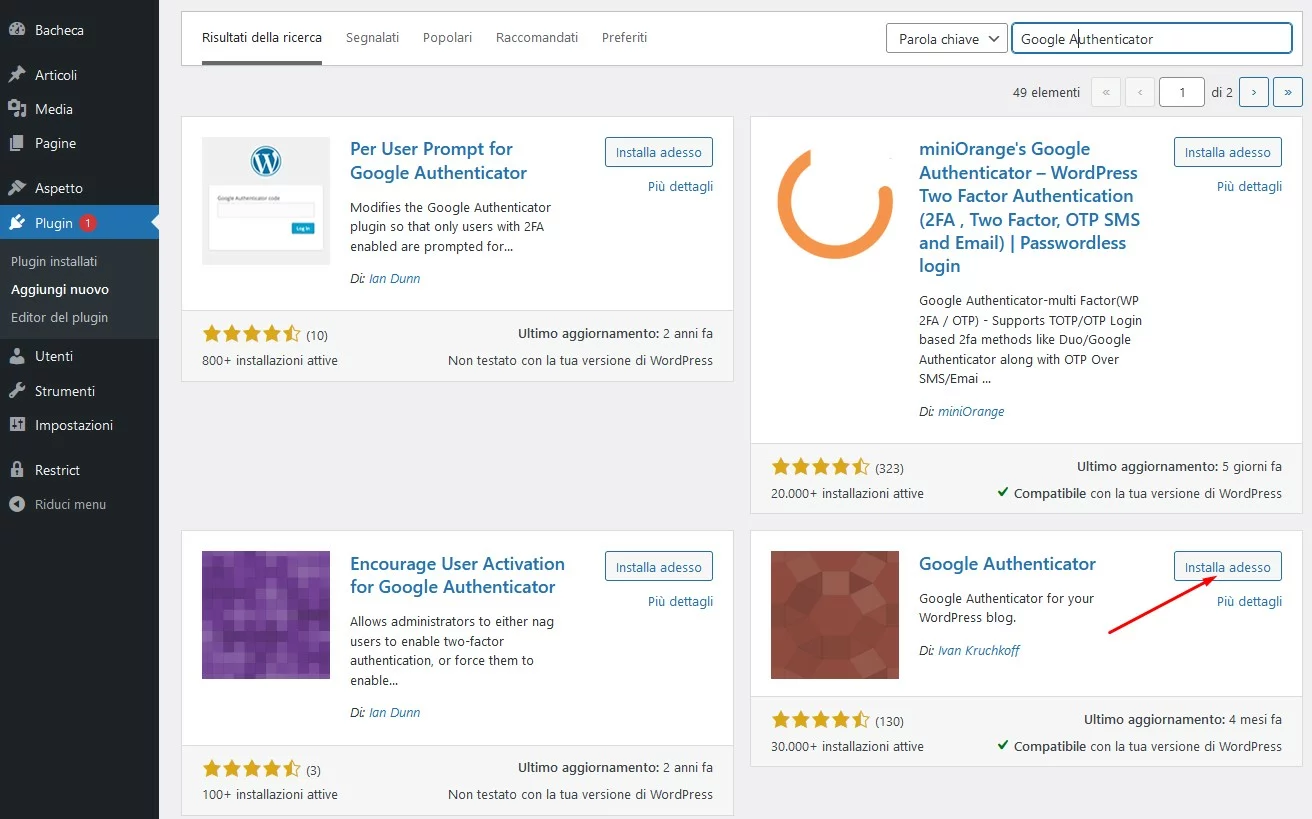Click the current page number field
Viewport: 1312px width, 819px height.
click(x=1182, y=92)
